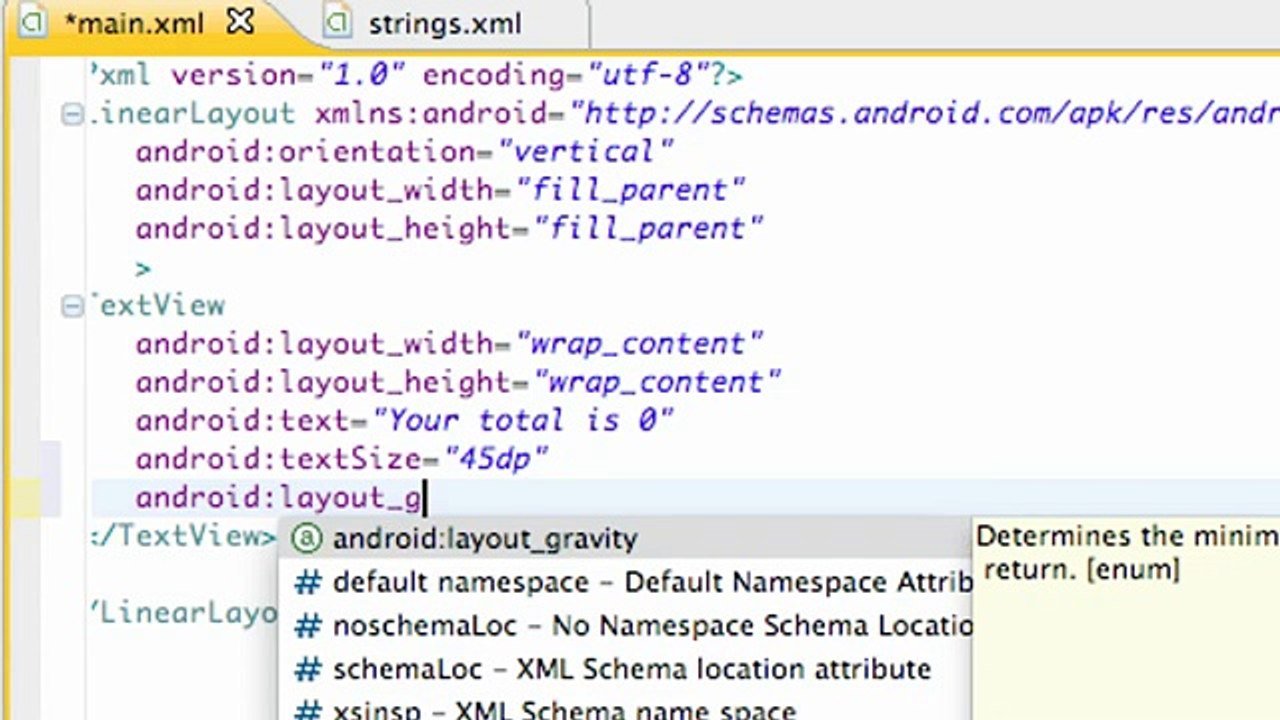Click the main.xml tab file icon
Image resolution: width=1280 pixels, height=720 pixels.
(x=33, y=23)
